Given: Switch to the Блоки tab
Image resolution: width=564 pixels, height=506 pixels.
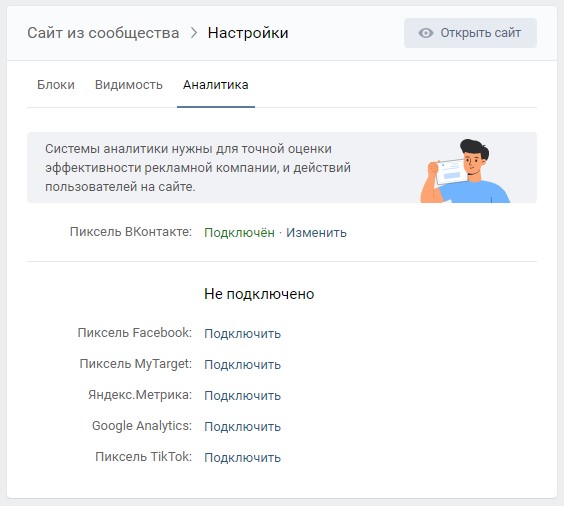Looking at the screenshot, I should point(56,85).
